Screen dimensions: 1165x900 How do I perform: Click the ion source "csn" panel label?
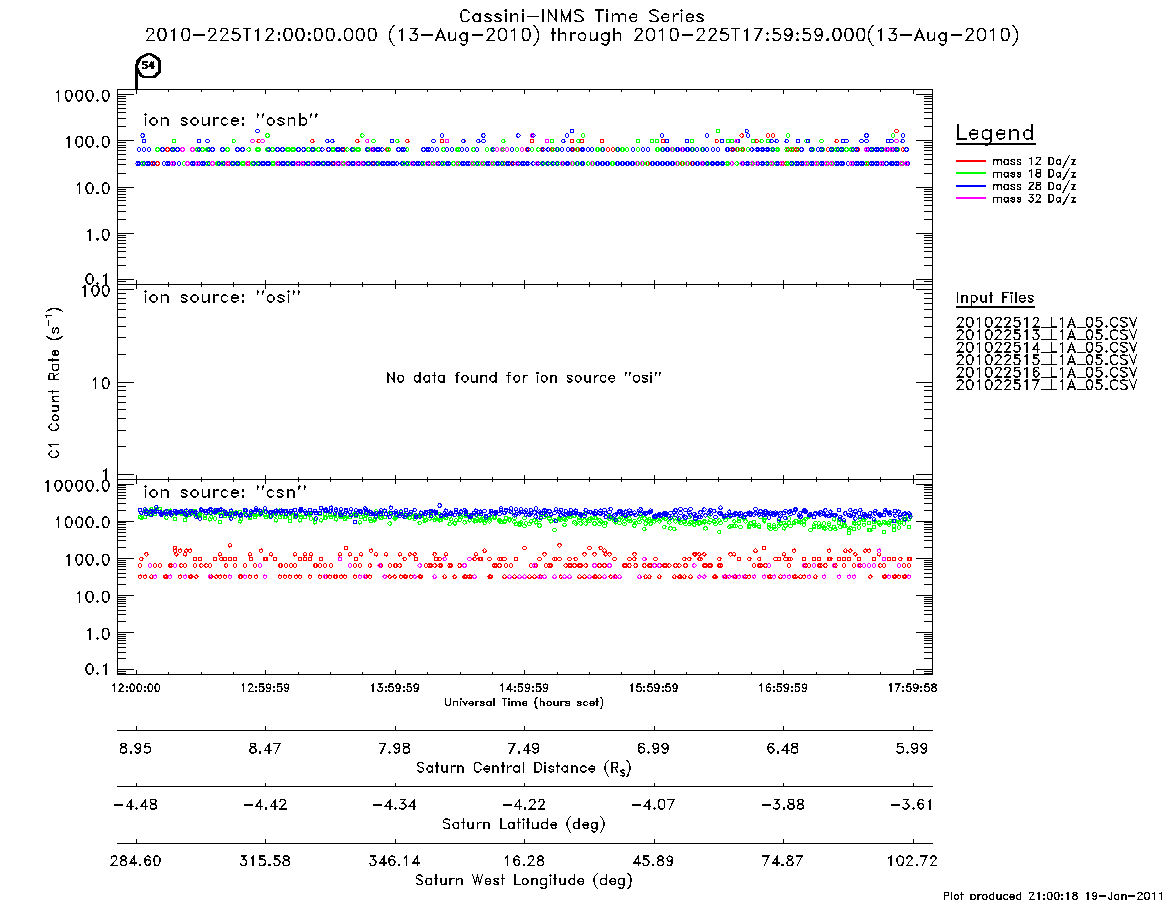[x=225, y=492]
